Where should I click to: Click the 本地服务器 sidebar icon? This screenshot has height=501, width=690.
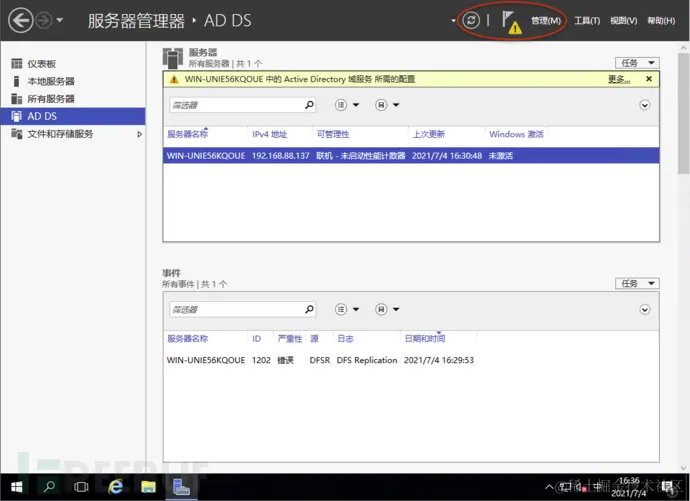click(x=16, y=81)
